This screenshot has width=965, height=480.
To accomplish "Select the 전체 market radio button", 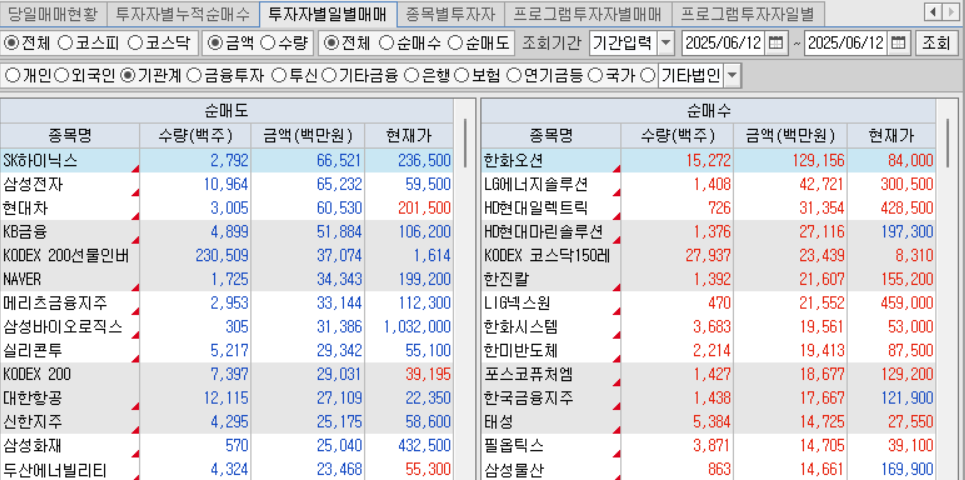I will [11, 43].
